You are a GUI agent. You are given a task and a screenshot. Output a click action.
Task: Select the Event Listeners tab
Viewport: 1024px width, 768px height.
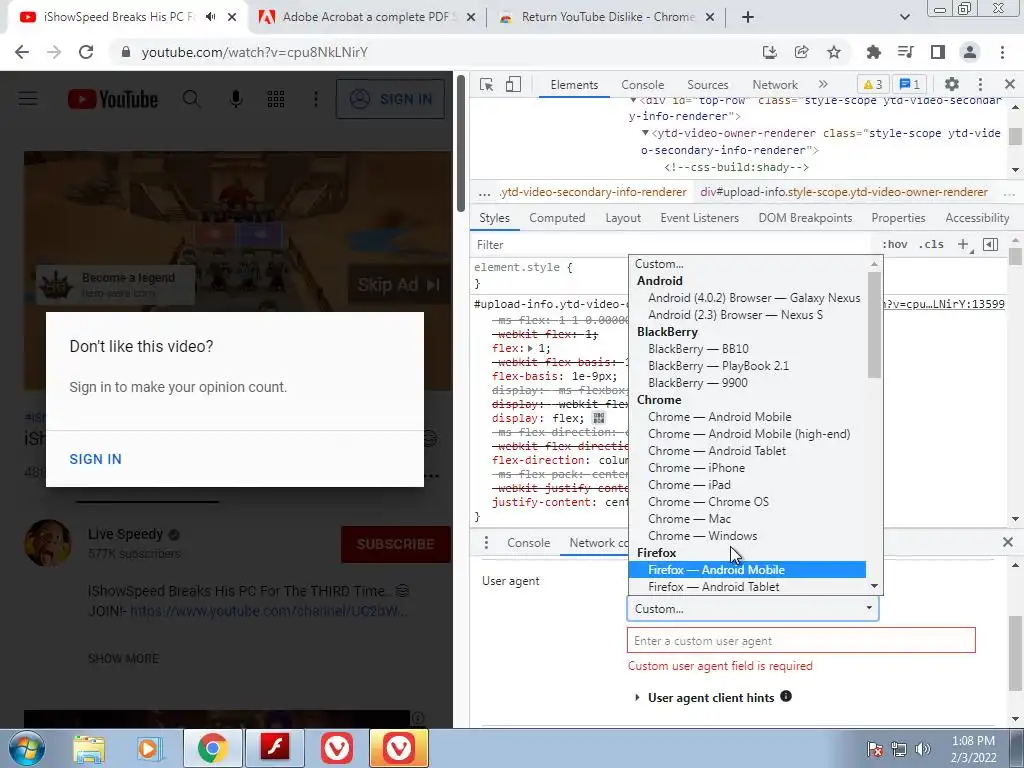(699, 218)
